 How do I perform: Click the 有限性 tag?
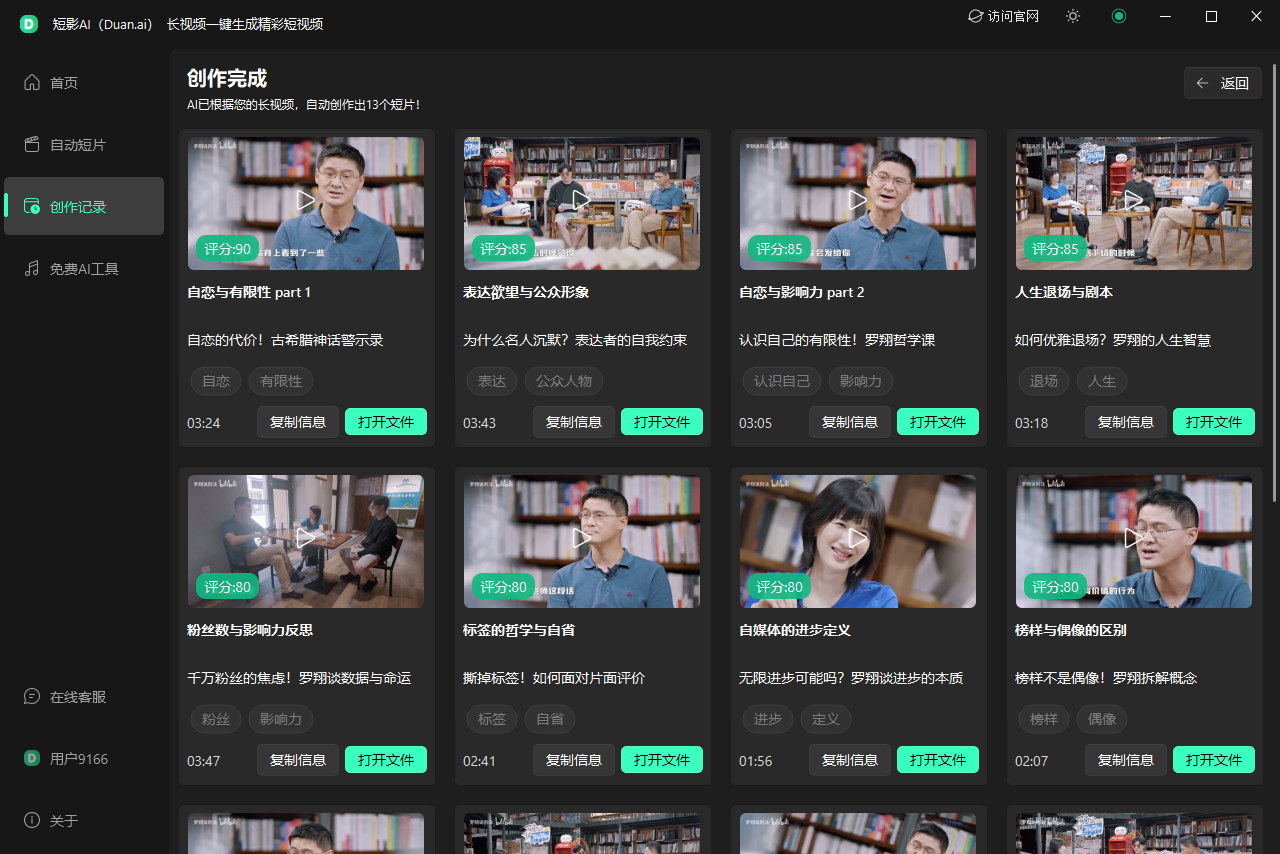pyautogui.click(x=281, y=381)
